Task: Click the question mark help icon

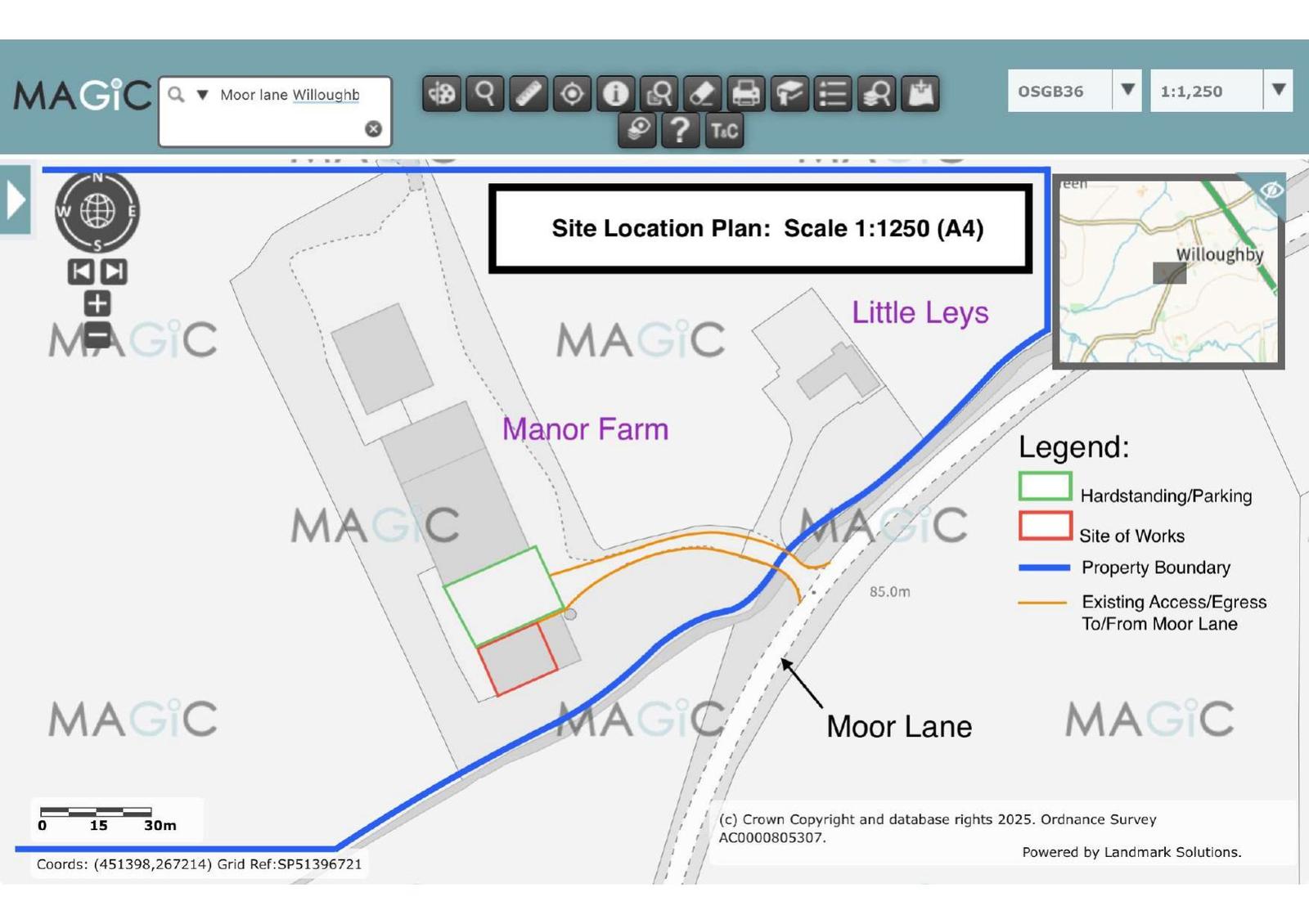Action: (x=679, y=131)
